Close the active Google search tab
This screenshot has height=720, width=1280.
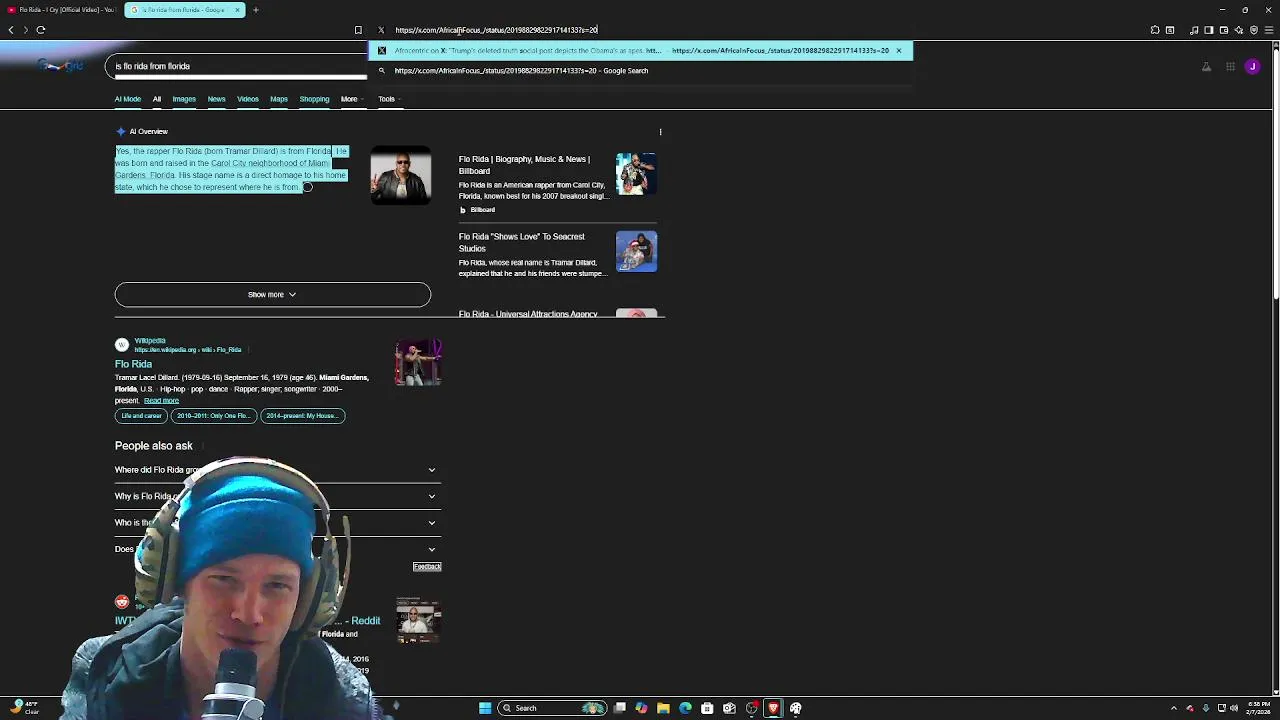pos(238,10)
